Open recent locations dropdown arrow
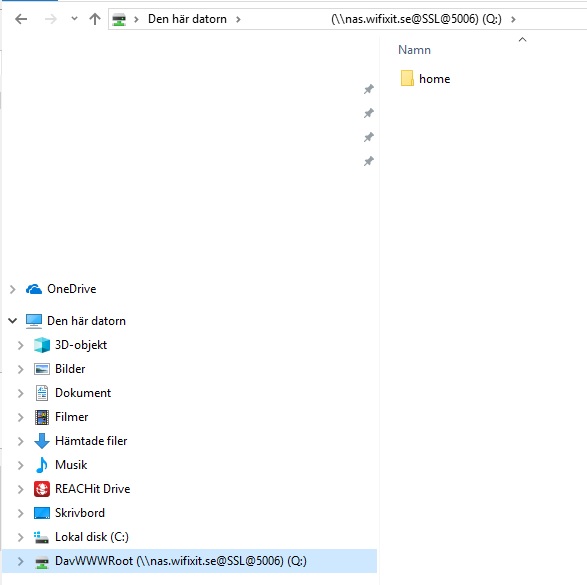Screen dimensions: 587x585 [74, 18]
